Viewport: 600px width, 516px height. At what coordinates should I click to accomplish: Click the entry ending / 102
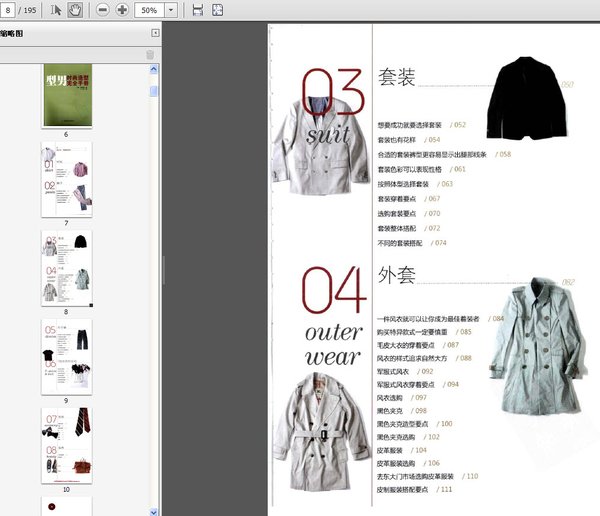408,437
